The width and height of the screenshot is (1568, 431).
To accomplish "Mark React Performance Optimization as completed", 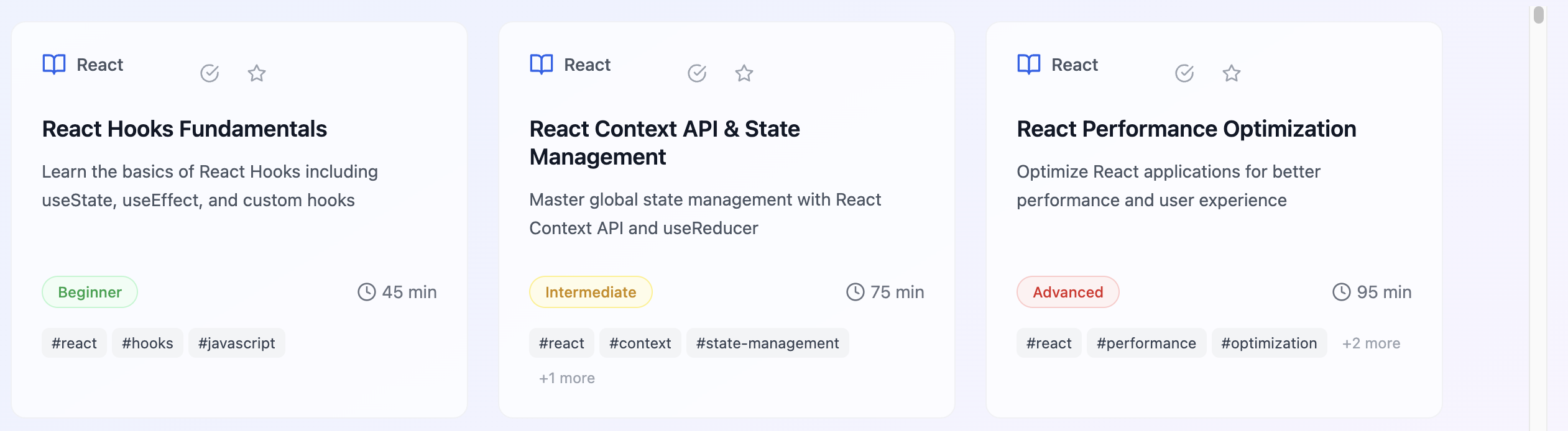I will 1184,73.
